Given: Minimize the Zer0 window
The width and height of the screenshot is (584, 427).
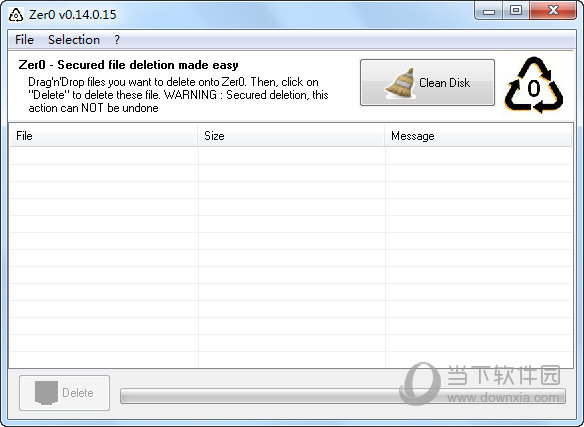Looking at the screenshot, I should [x=488, y=11].
